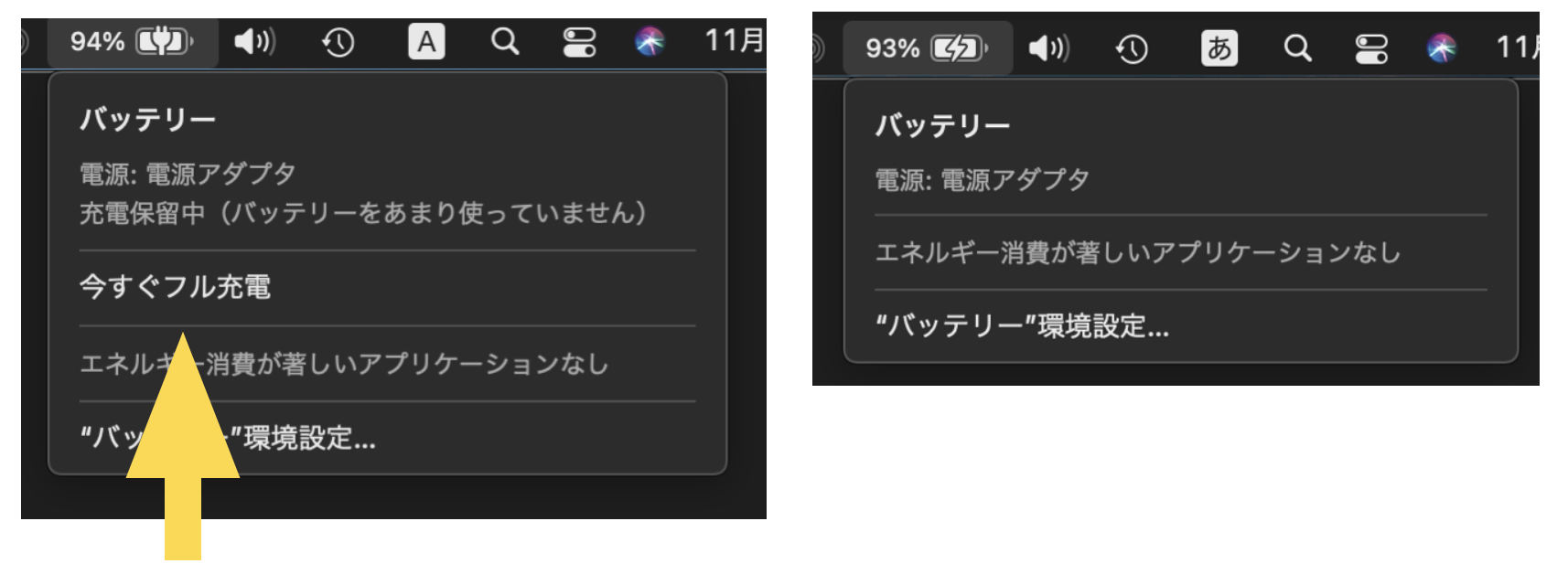The width and height of the screenshot is (1568, 585).
Task: Click the date clock in left menu bar
Action: tap(735, 40)
